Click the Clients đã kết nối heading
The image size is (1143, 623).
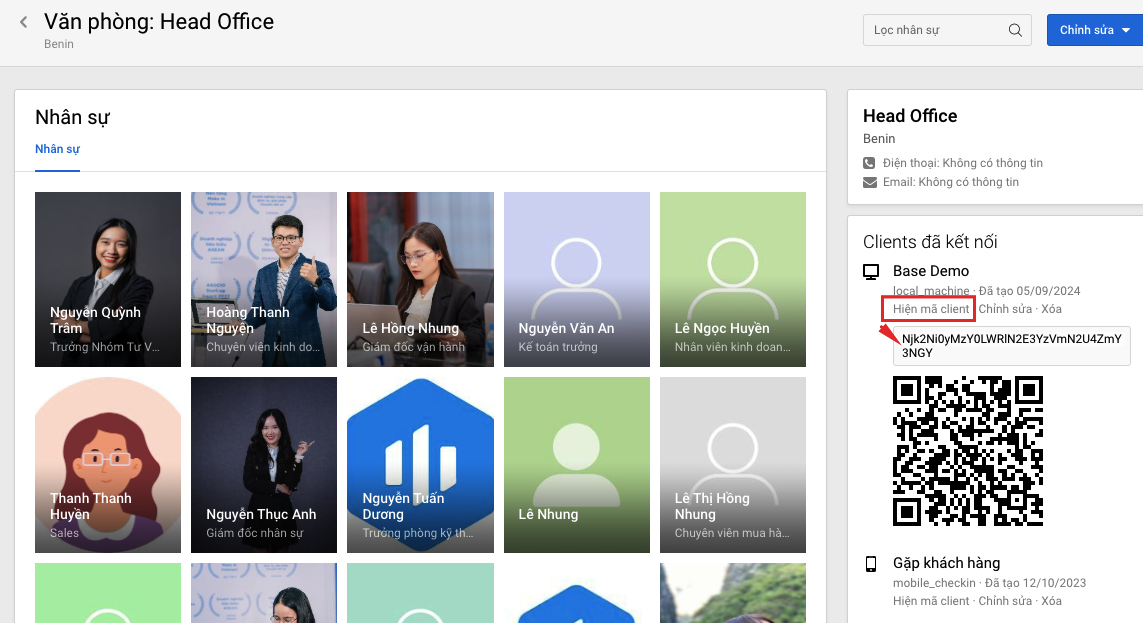[930, 242]
